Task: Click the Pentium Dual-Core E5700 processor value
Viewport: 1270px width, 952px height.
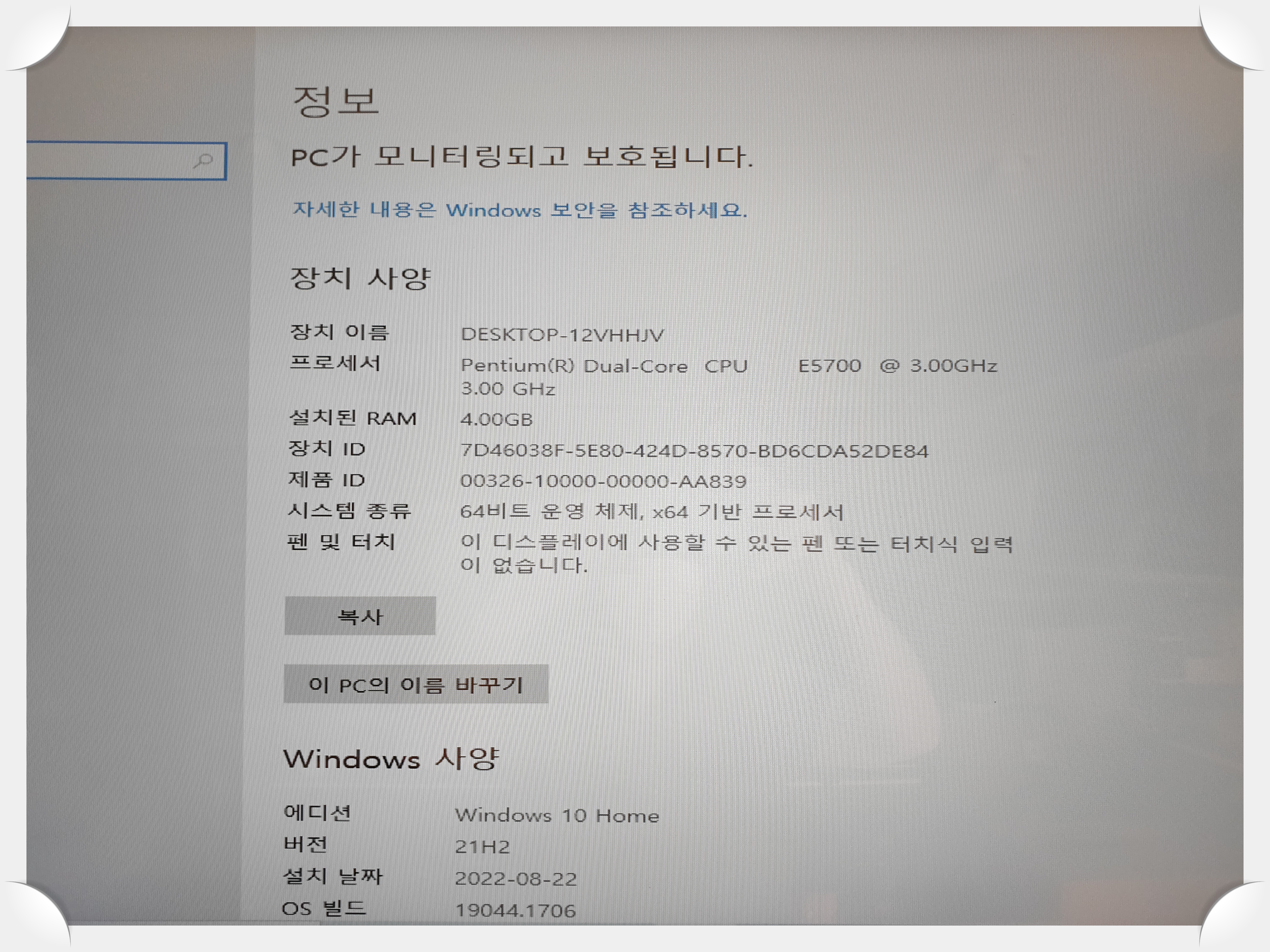Action: click(x=728, y=366)
